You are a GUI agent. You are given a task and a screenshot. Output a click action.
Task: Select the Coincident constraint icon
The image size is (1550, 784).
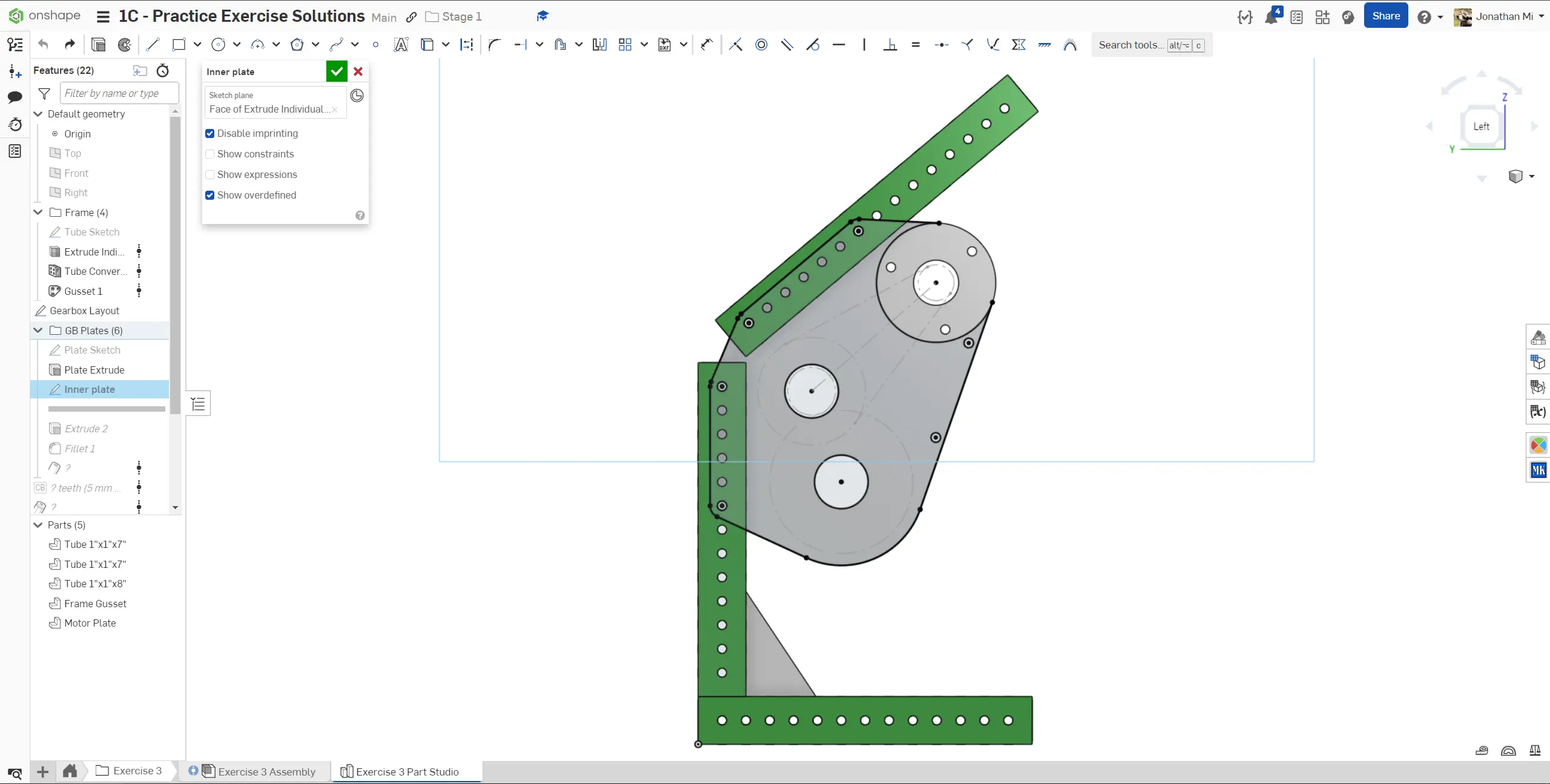point(736,44)
